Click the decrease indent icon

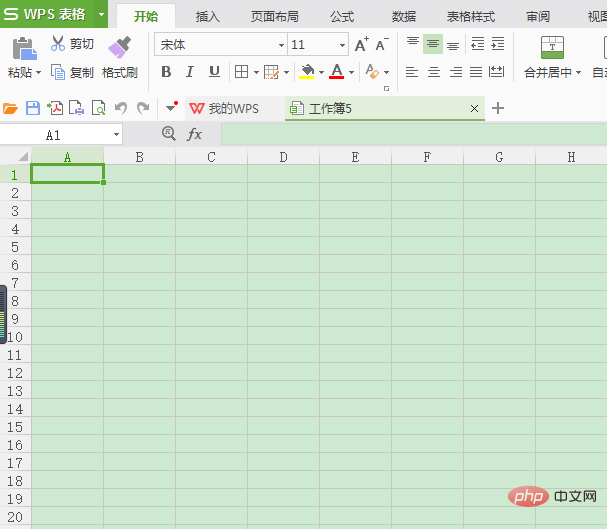point(478,44)
